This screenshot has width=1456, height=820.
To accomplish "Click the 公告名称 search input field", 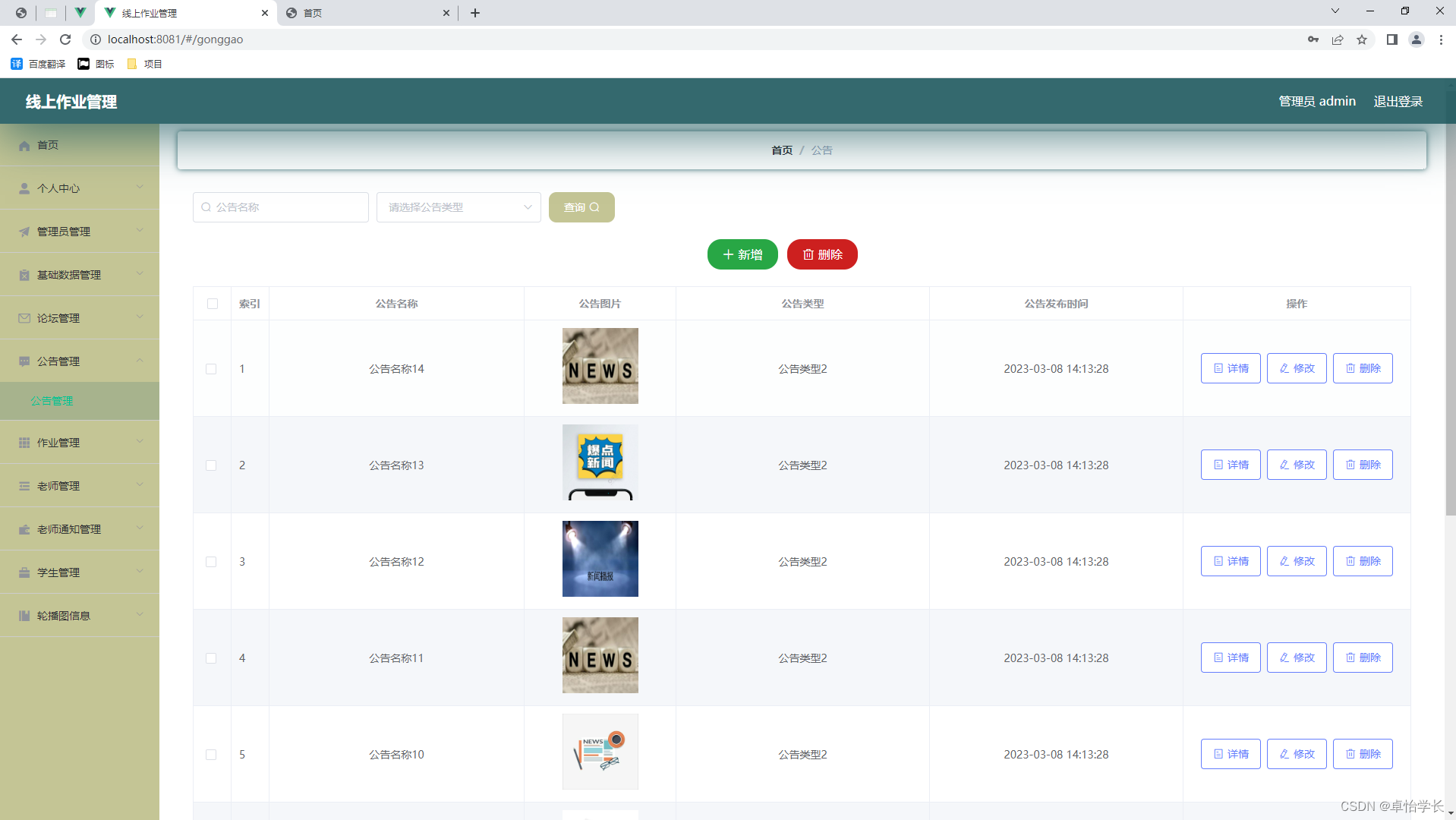I will 281,207.
